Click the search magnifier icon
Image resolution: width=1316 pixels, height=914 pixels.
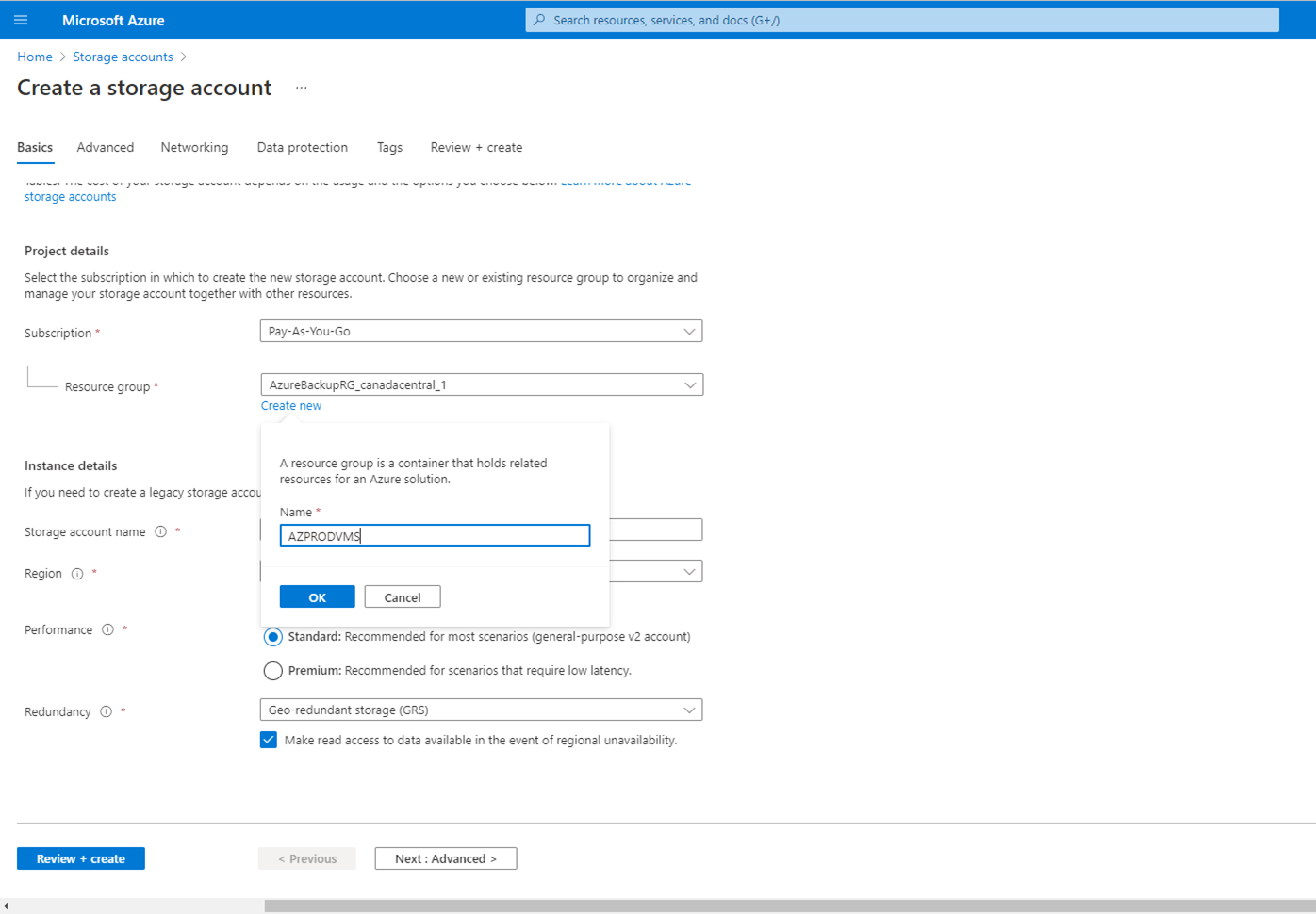click(x=539, y=20)
